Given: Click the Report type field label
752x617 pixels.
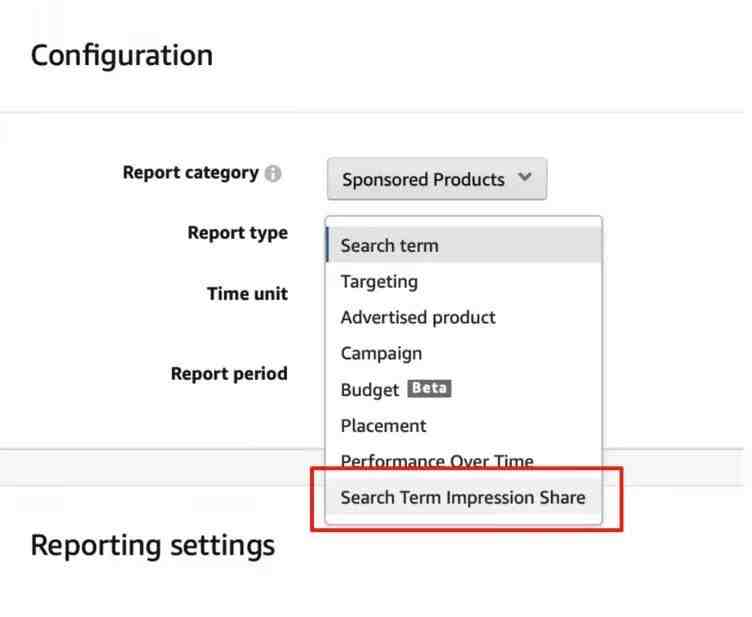Looking at the screenshot, I should [237, 233].
